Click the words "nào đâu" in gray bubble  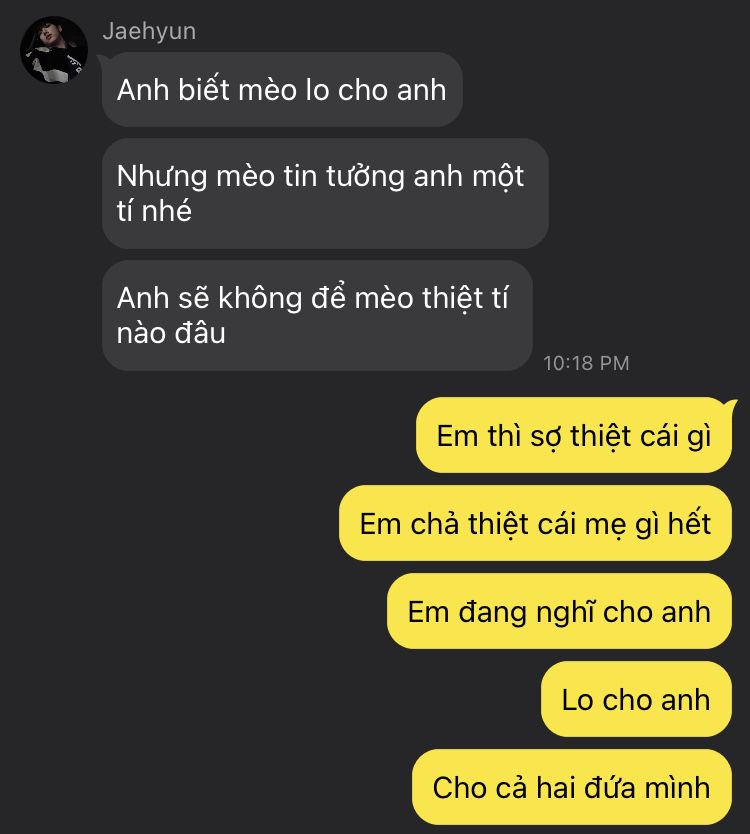171,333
